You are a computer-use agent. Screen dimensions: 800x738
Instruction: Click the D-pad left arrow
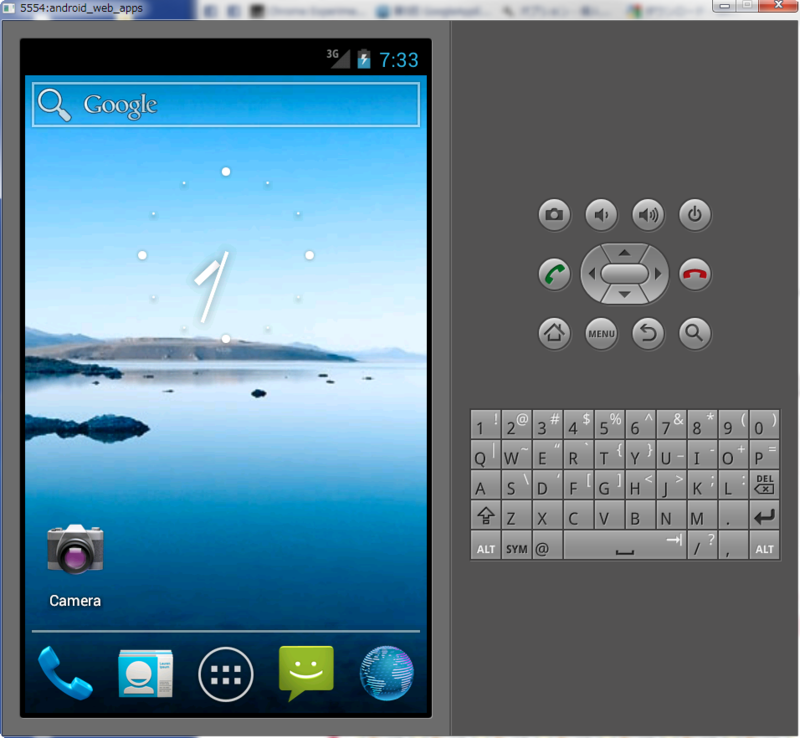(x=591, y=274)
